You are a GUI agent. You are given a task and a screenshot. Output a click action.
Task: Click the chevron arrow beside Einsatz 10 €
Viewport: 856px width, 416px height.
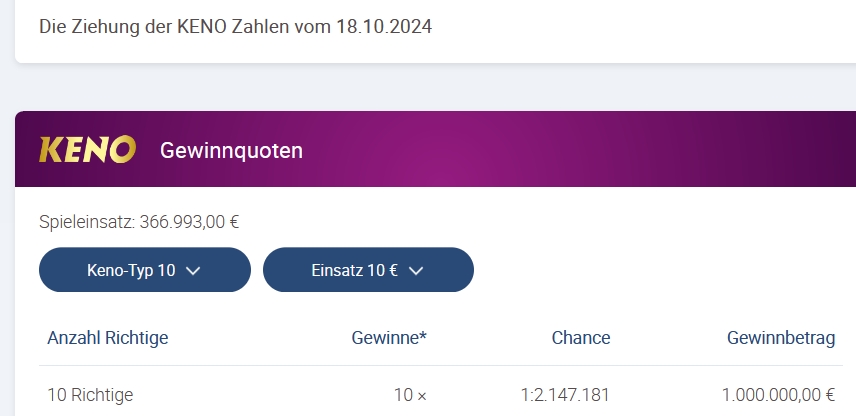pos(416,271)
